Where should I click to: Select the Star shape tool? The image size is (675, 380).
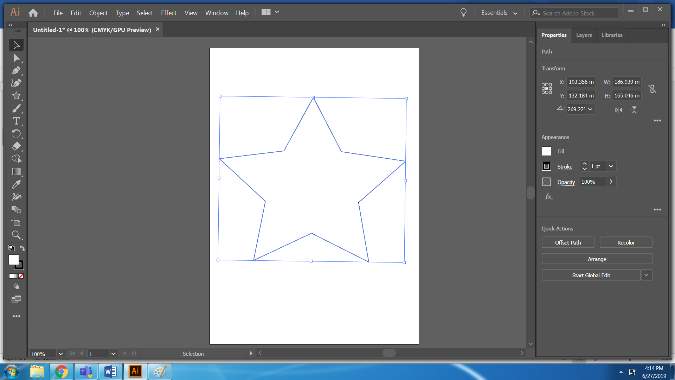coord(16,96)
